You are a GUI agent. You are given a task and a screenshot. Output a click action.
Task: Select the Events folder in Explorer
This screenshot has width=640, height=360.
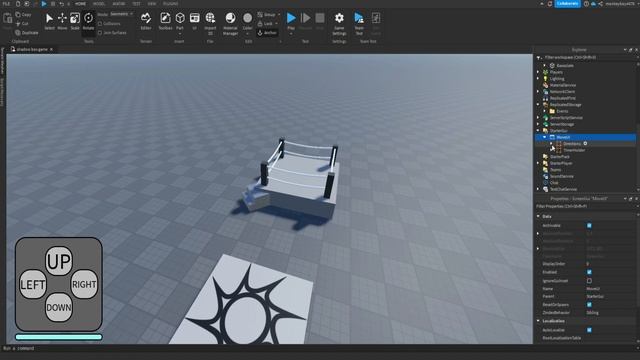(562, 111)
